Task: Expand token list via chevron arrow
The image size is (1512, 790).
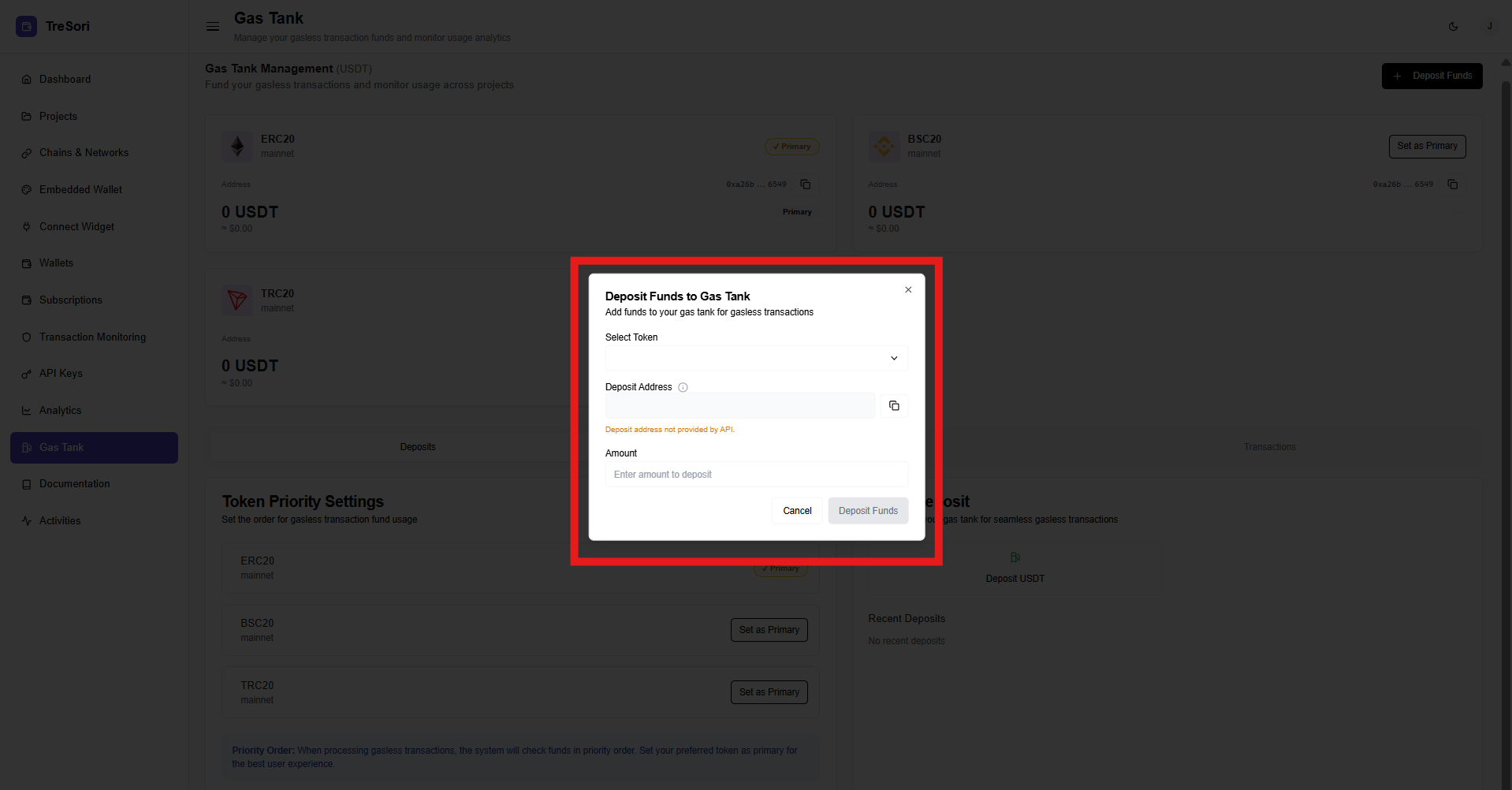Action: [x=894, y=359]
